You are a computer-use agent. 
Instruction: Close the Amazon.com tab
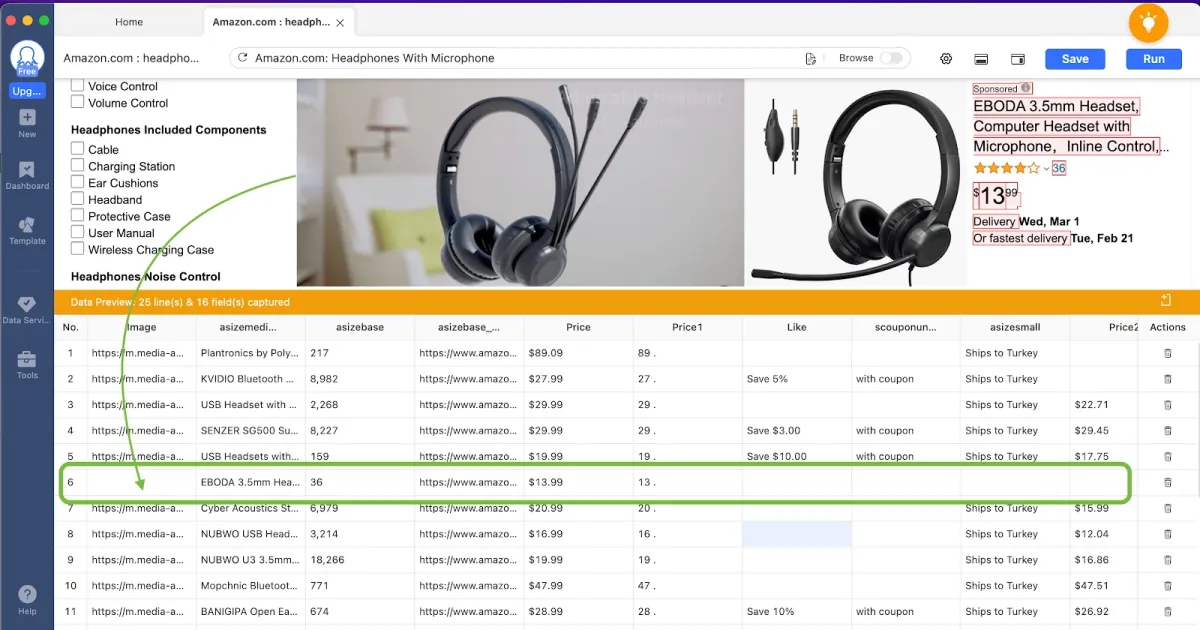(340, 22)
